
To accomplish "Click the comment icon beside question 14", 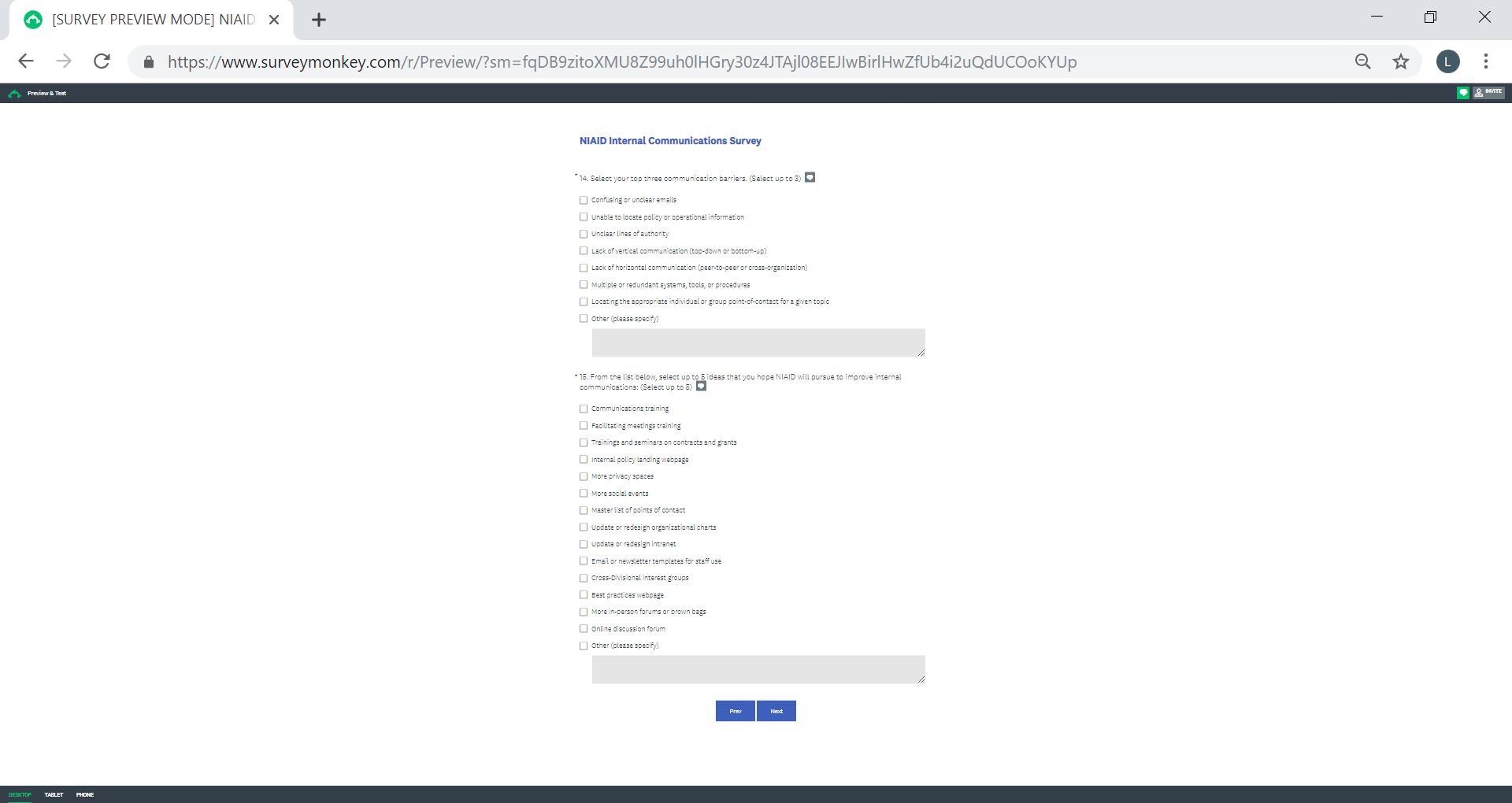I will tap(810, 178).
